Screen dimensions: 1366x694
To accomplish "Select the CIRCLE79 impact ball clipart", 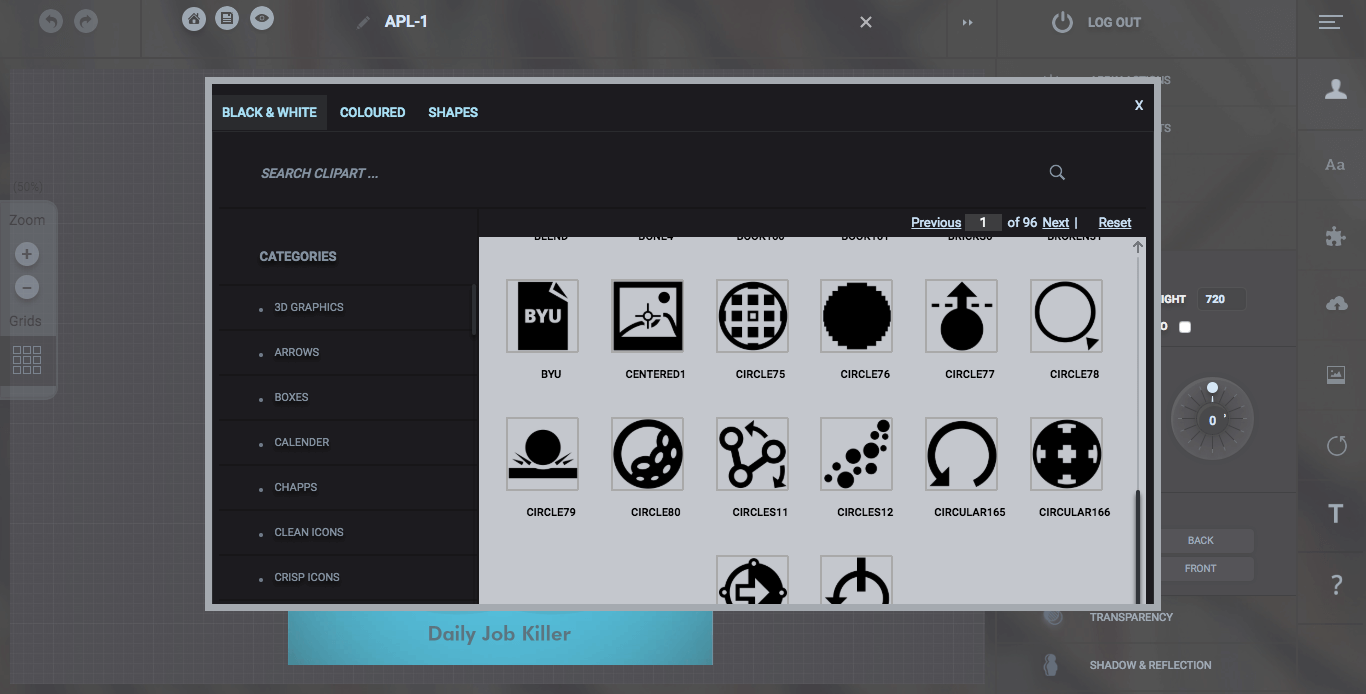I will pos(542,454).
